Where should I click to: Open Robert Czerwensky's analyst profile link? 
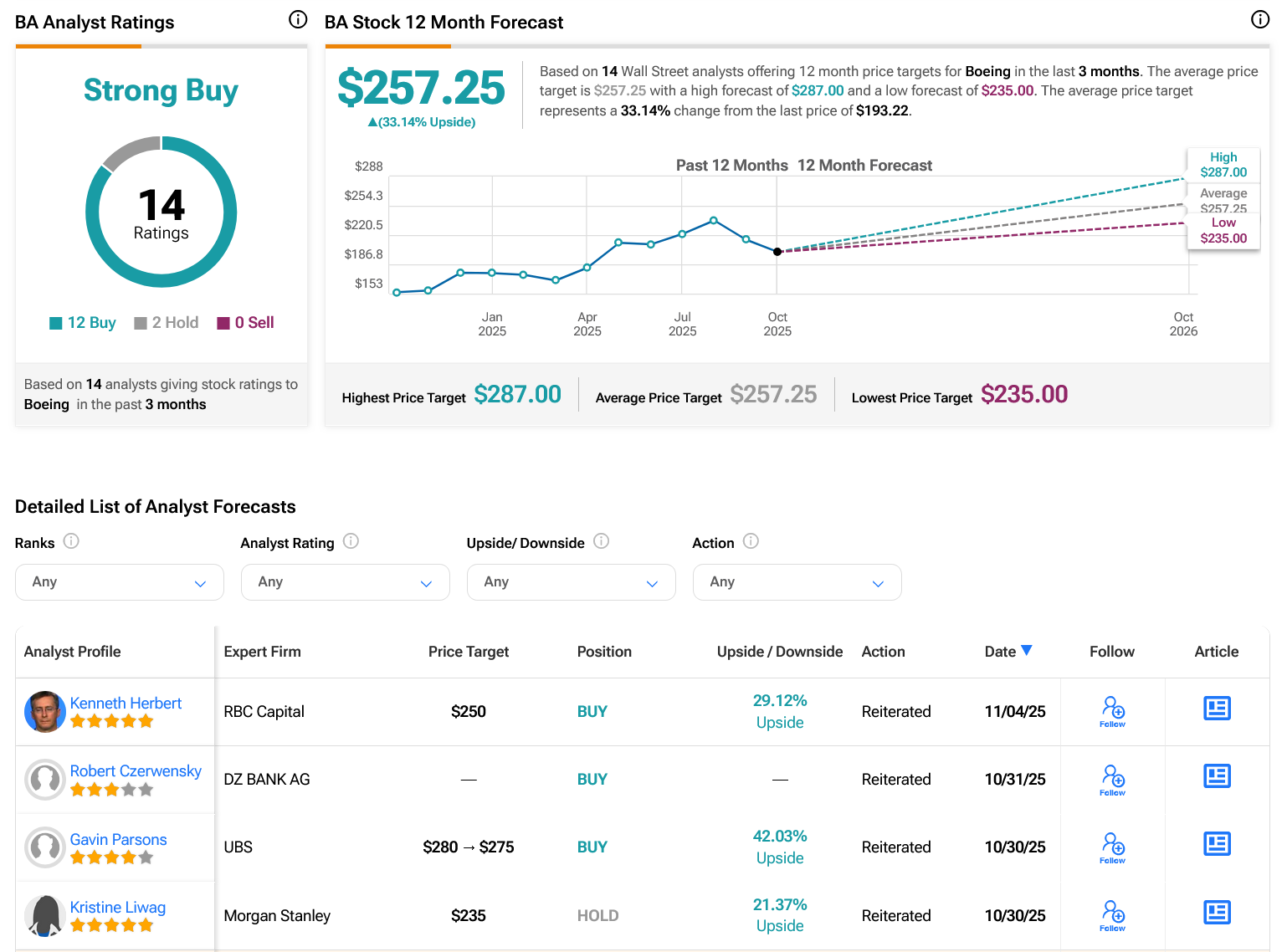point(136,771)
